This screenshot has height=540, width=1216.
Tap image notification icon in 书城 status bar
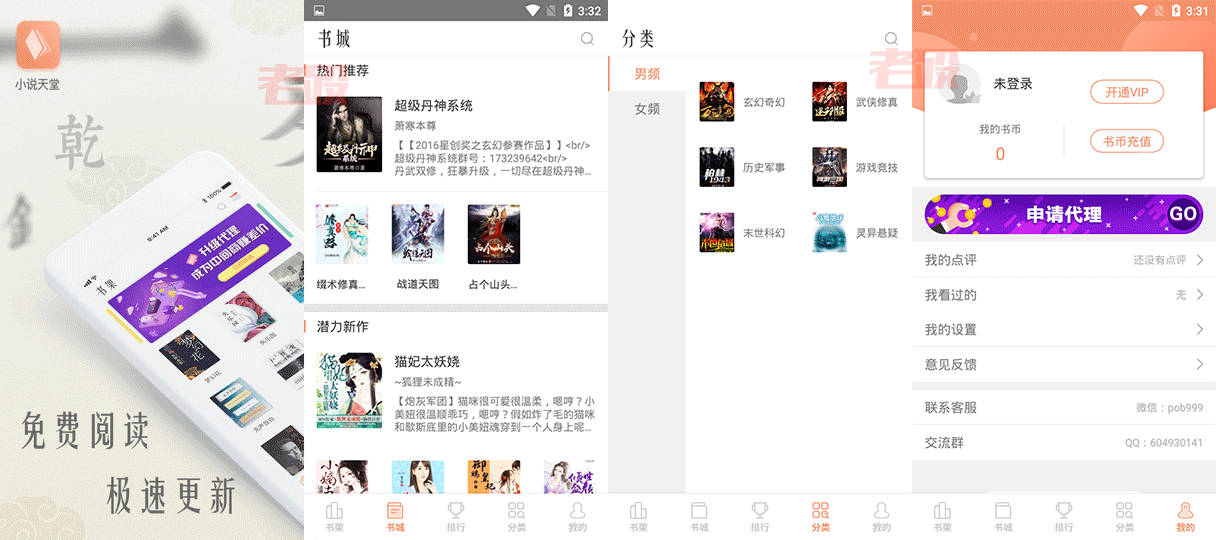(x=319, y=10)
